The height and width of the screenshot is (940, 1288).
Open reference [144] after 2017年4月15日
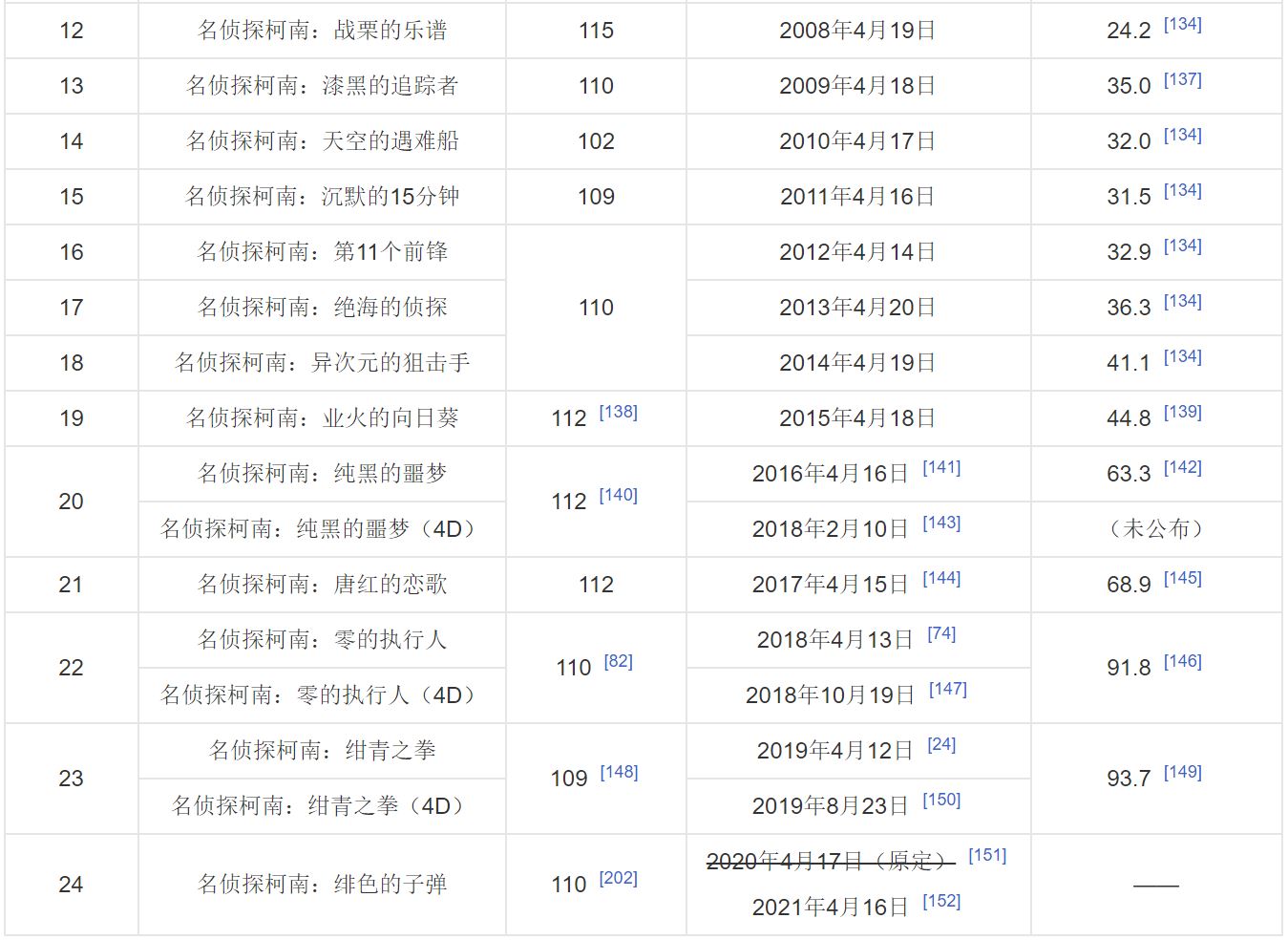coord(941,579)
